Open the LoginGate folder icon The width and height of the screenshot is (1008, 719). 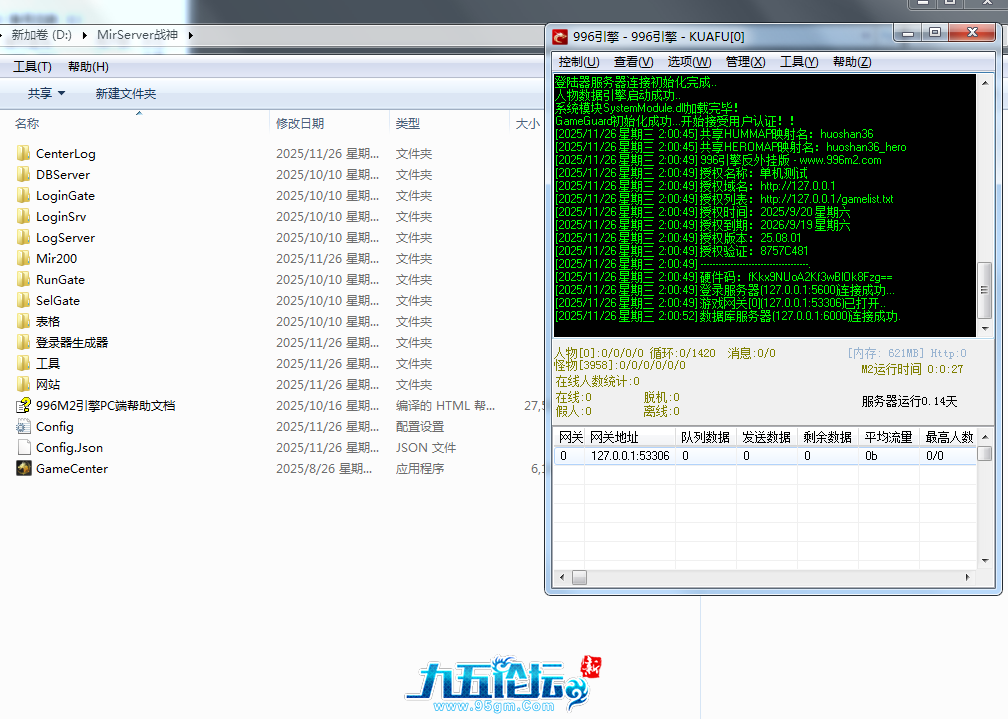click(x=24, y=196)
